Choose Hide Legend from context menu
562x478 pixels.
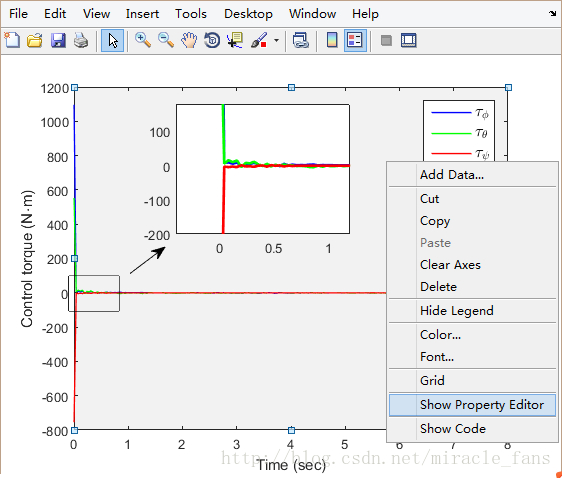click(472, 311)
